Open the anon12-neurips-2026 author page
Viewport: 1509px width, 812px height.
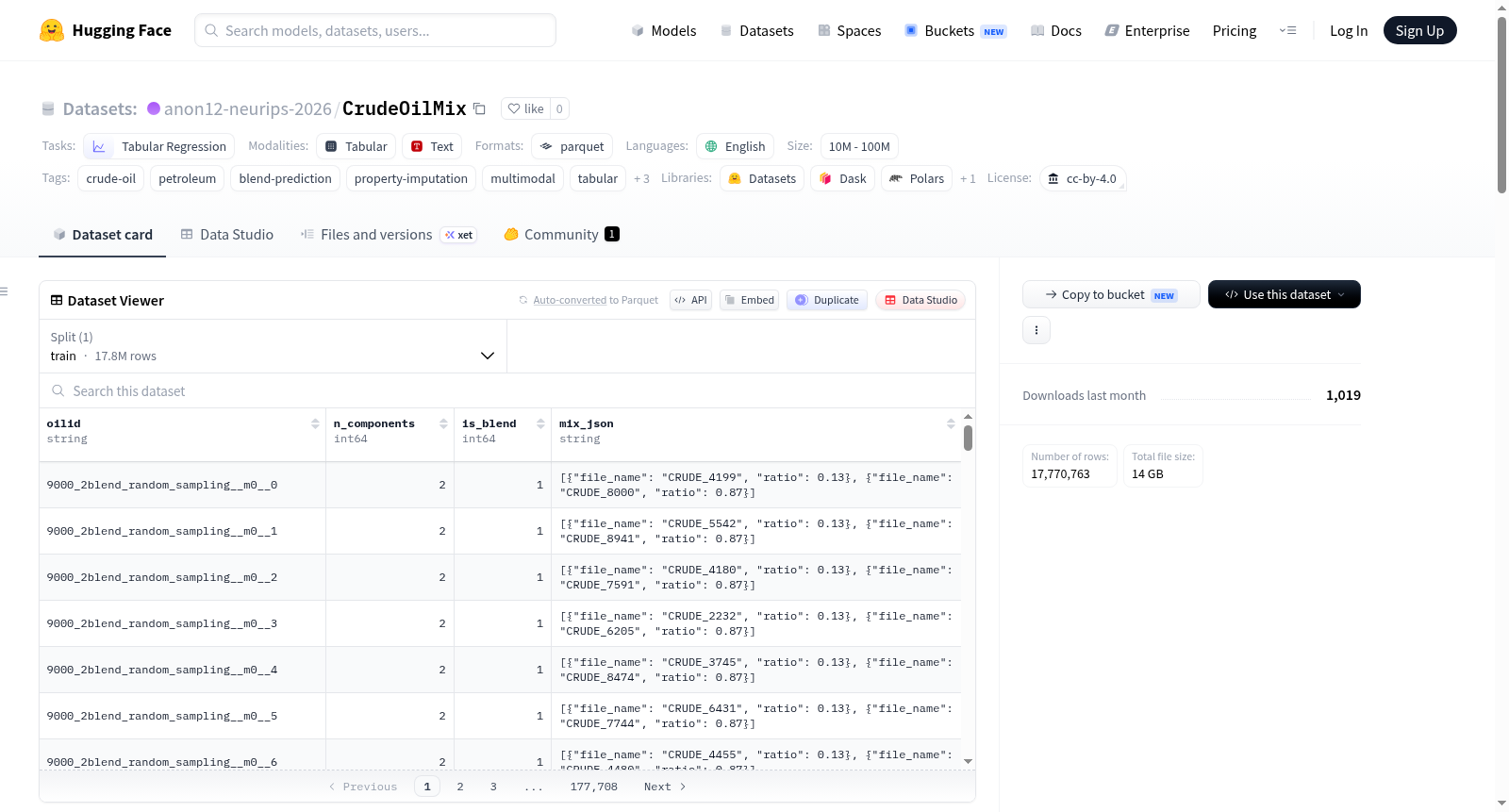point(248,108)
